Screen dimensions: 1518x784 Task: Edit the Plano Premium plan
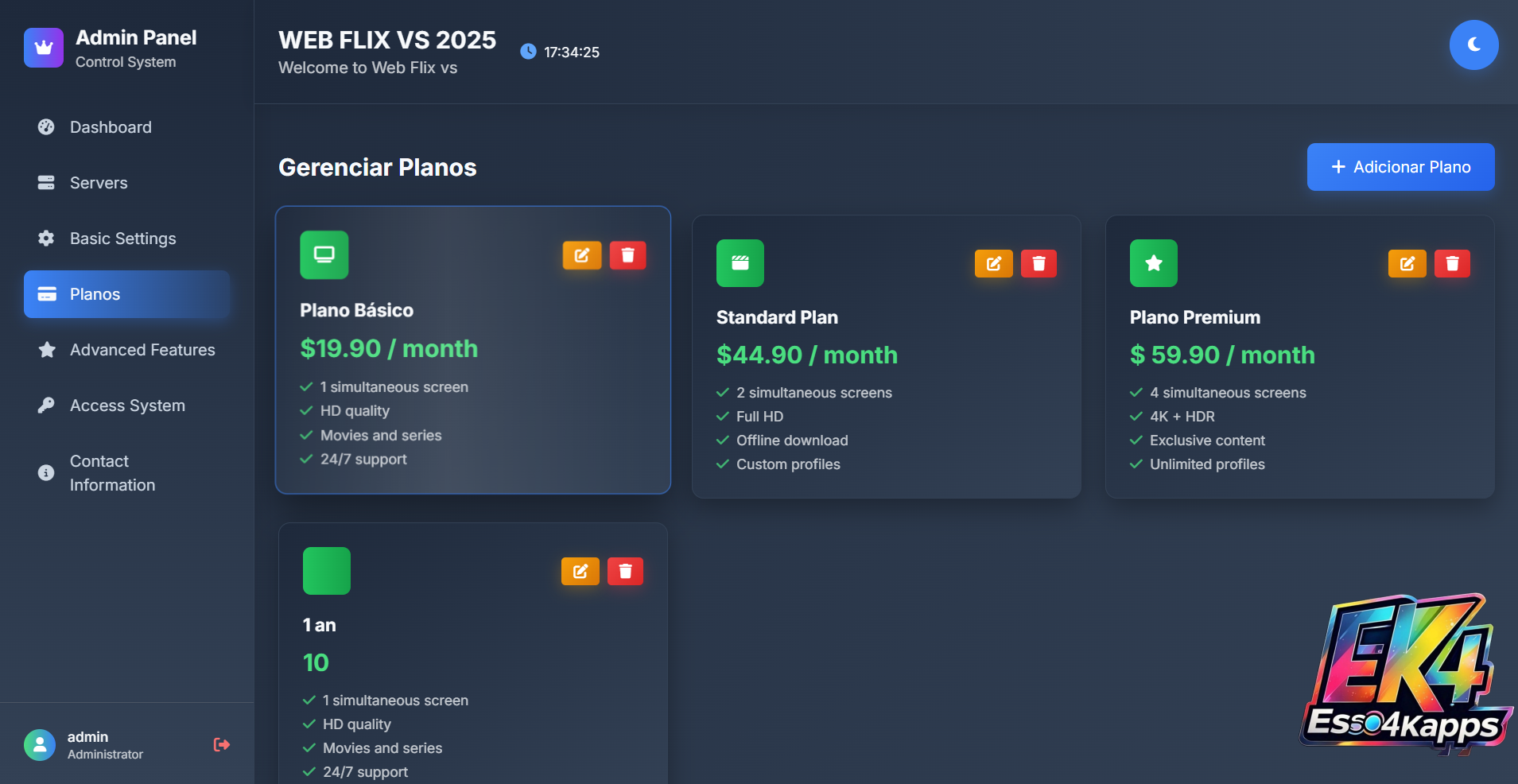(x=1407, y=264)
